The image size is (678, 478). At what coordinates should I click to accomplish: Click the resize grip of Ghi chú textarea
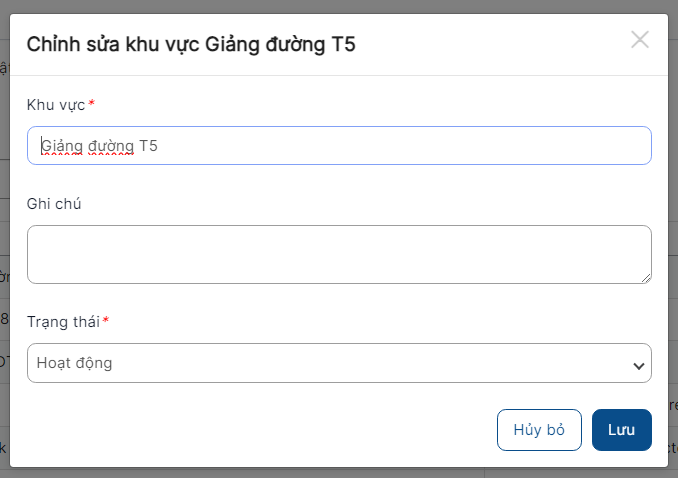pyautogui.click(x=646, y=279)
